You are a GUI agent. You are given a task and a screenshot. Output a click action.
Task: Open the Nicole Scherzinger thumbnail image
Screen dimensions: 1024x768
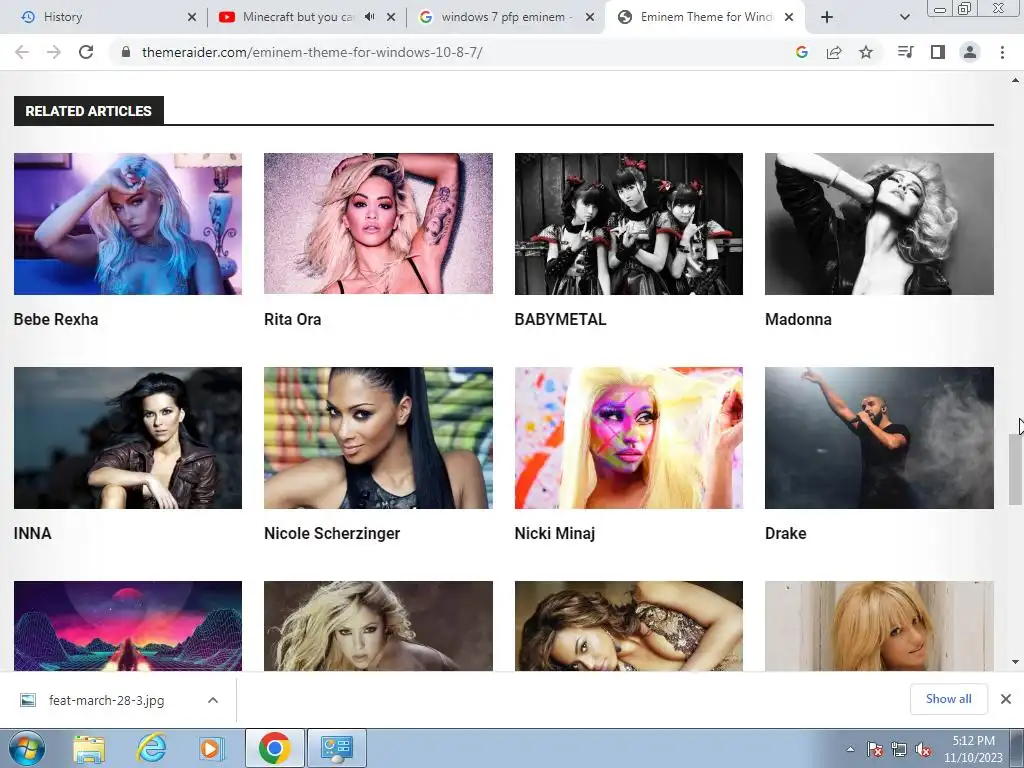tap(378, 438)
